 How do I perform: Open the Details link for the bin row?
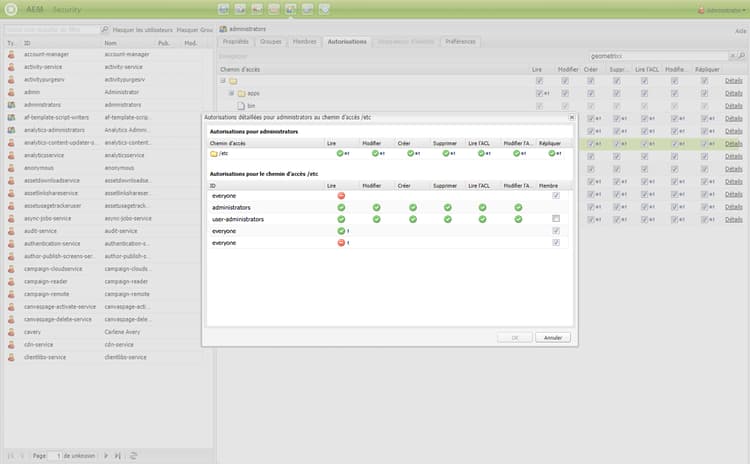click(x=734, y=106)
